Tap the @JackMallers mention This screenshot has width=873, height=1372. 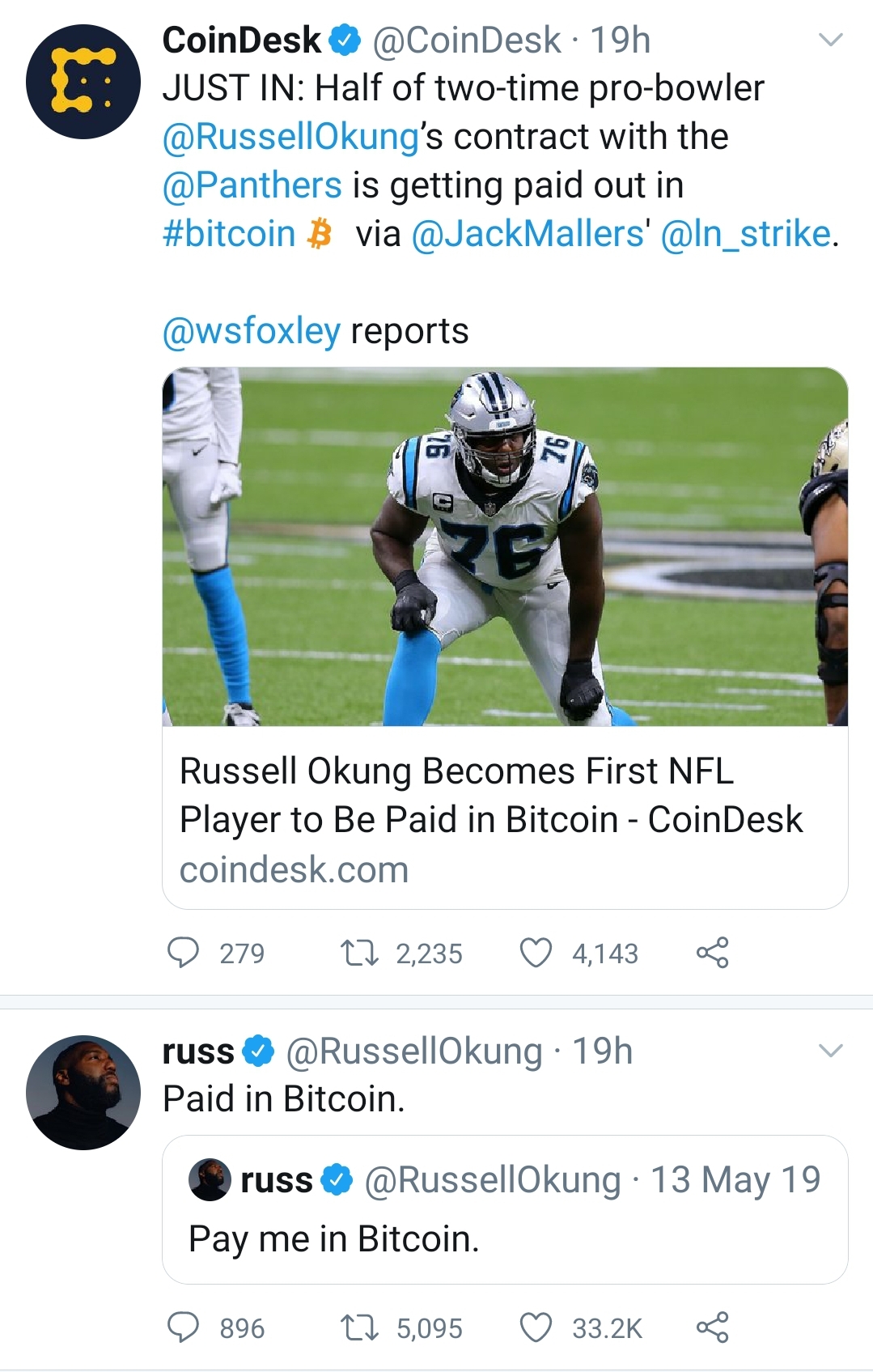coord(528,234)
